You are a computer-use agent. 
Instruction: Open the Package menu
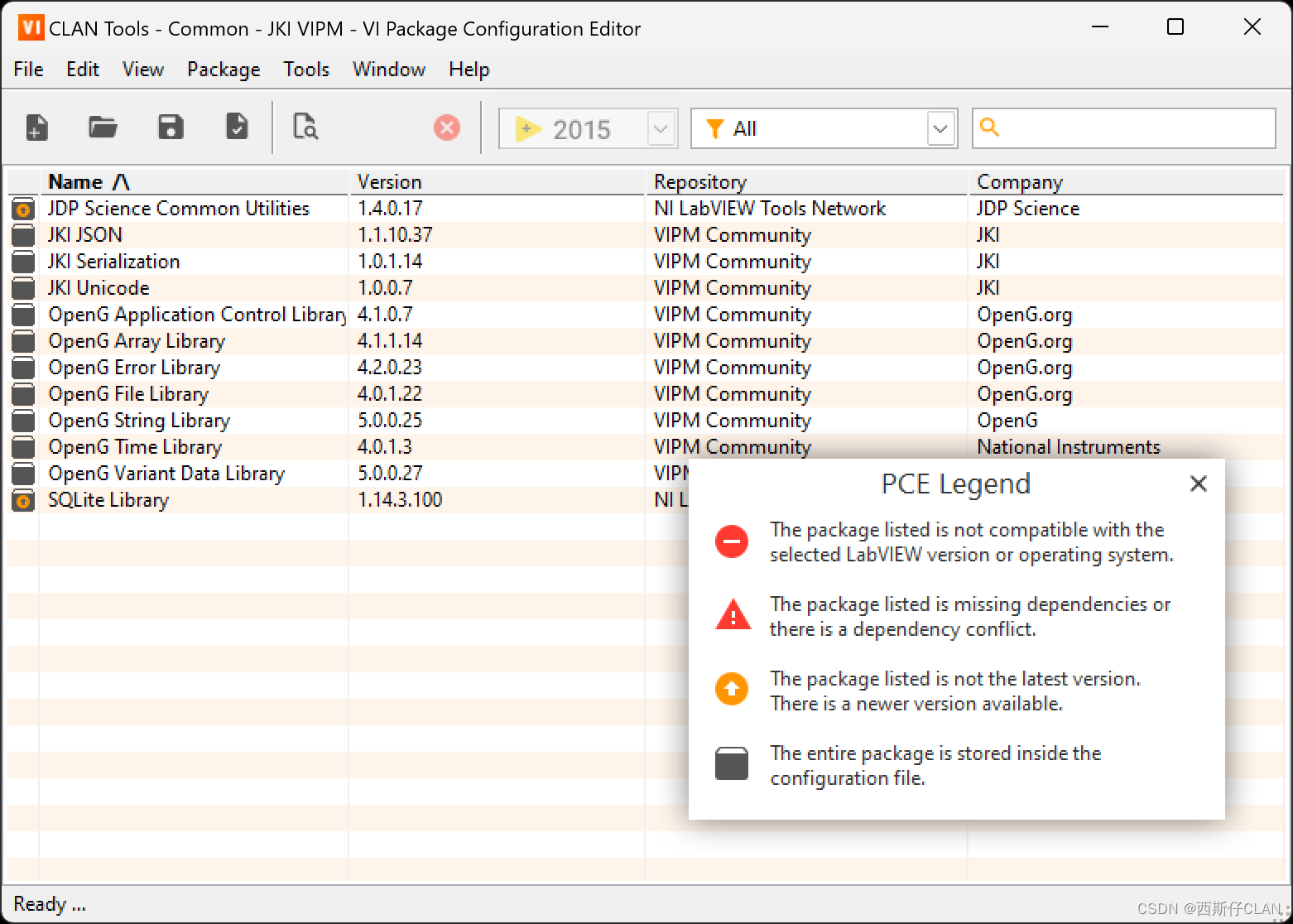223,70
